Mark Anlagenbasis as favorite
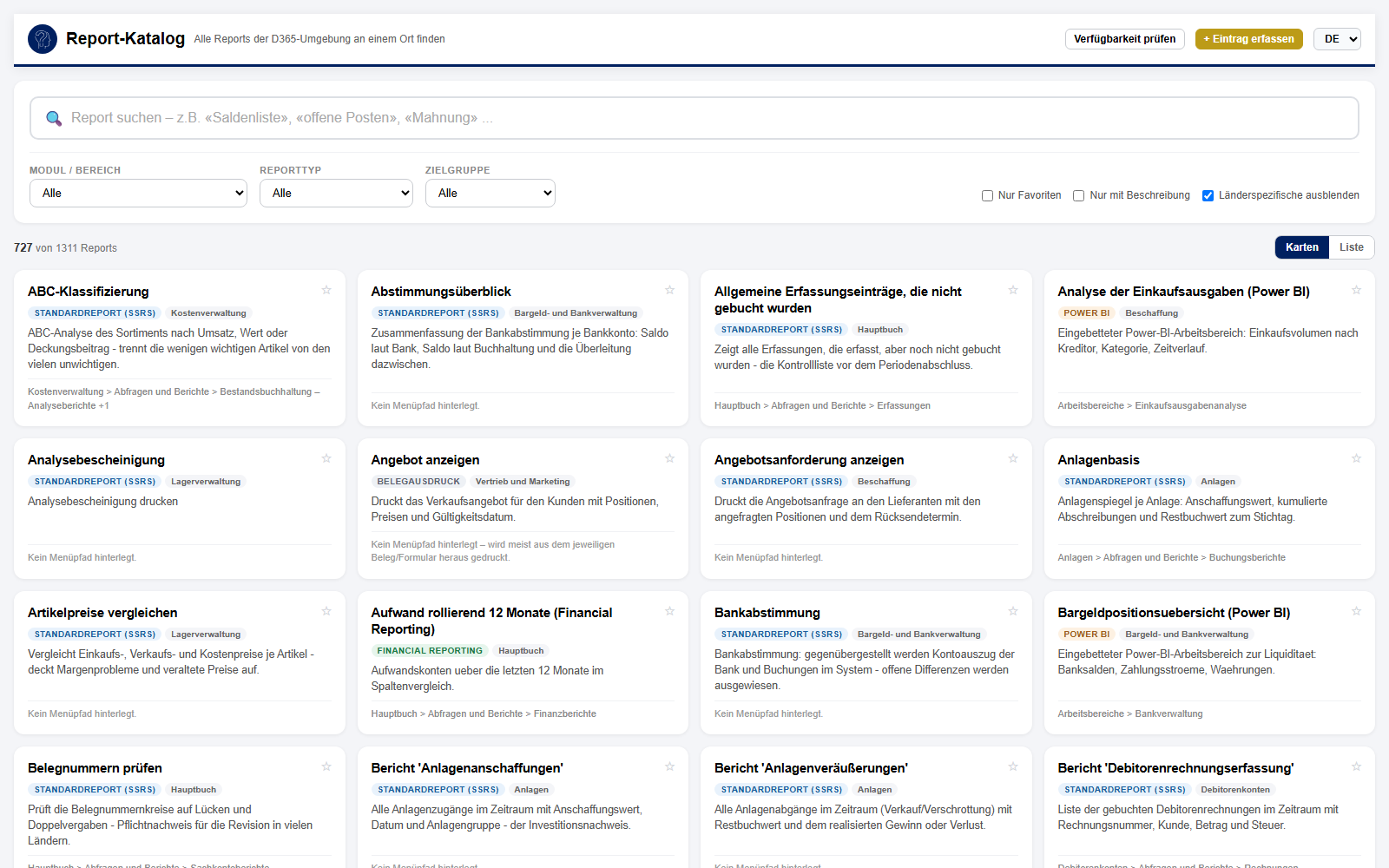Image resolution: width=1389 pixels, height=868 pixels. point(1356,458)
